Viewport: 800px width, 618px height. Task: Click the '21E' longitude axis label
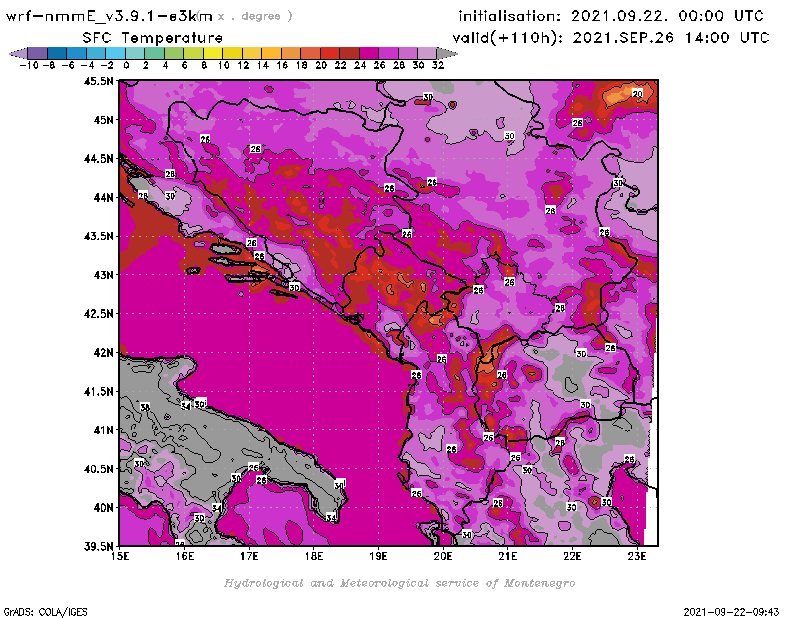[508, 556]
